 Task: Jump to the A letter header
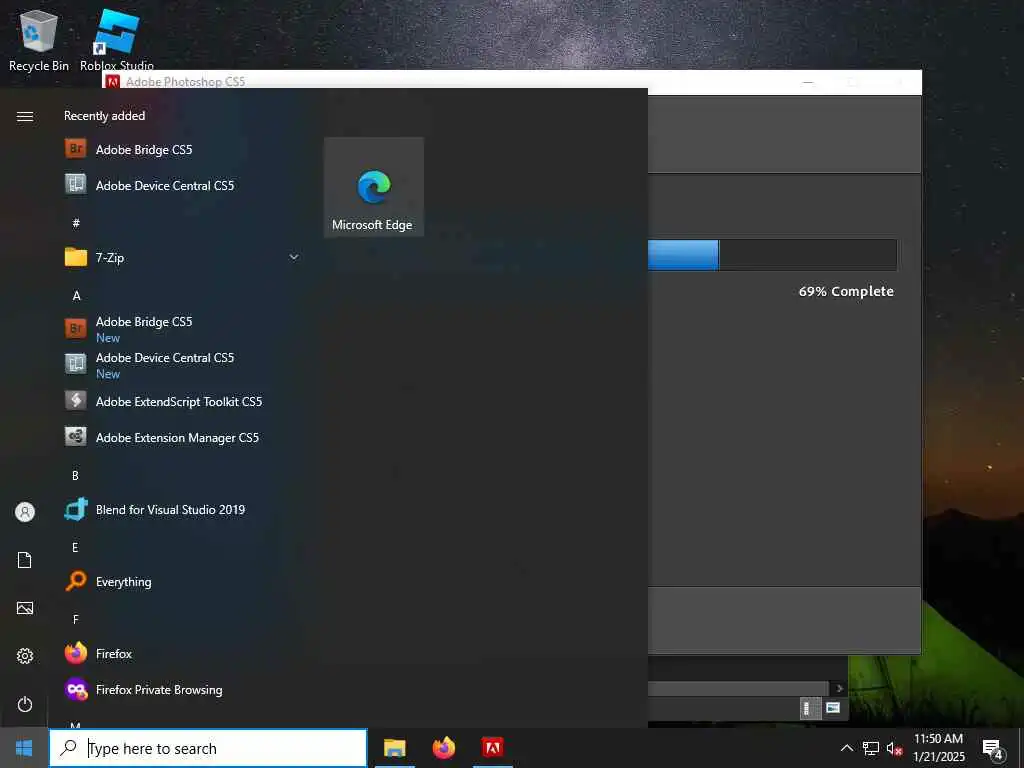[x=76, y=296]
